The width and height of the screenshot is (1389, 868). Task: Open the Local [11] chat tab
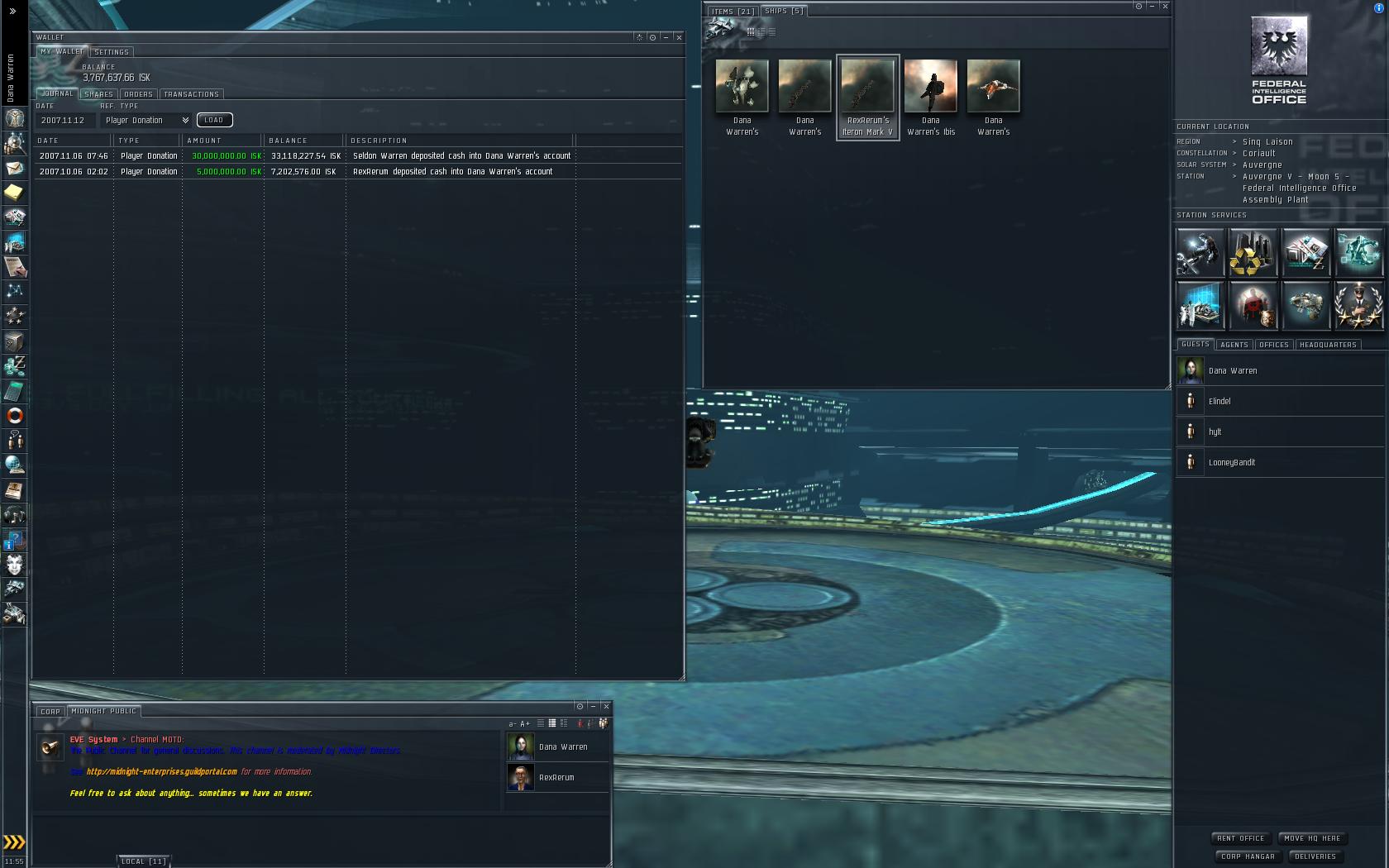click(x=144, y=861)
